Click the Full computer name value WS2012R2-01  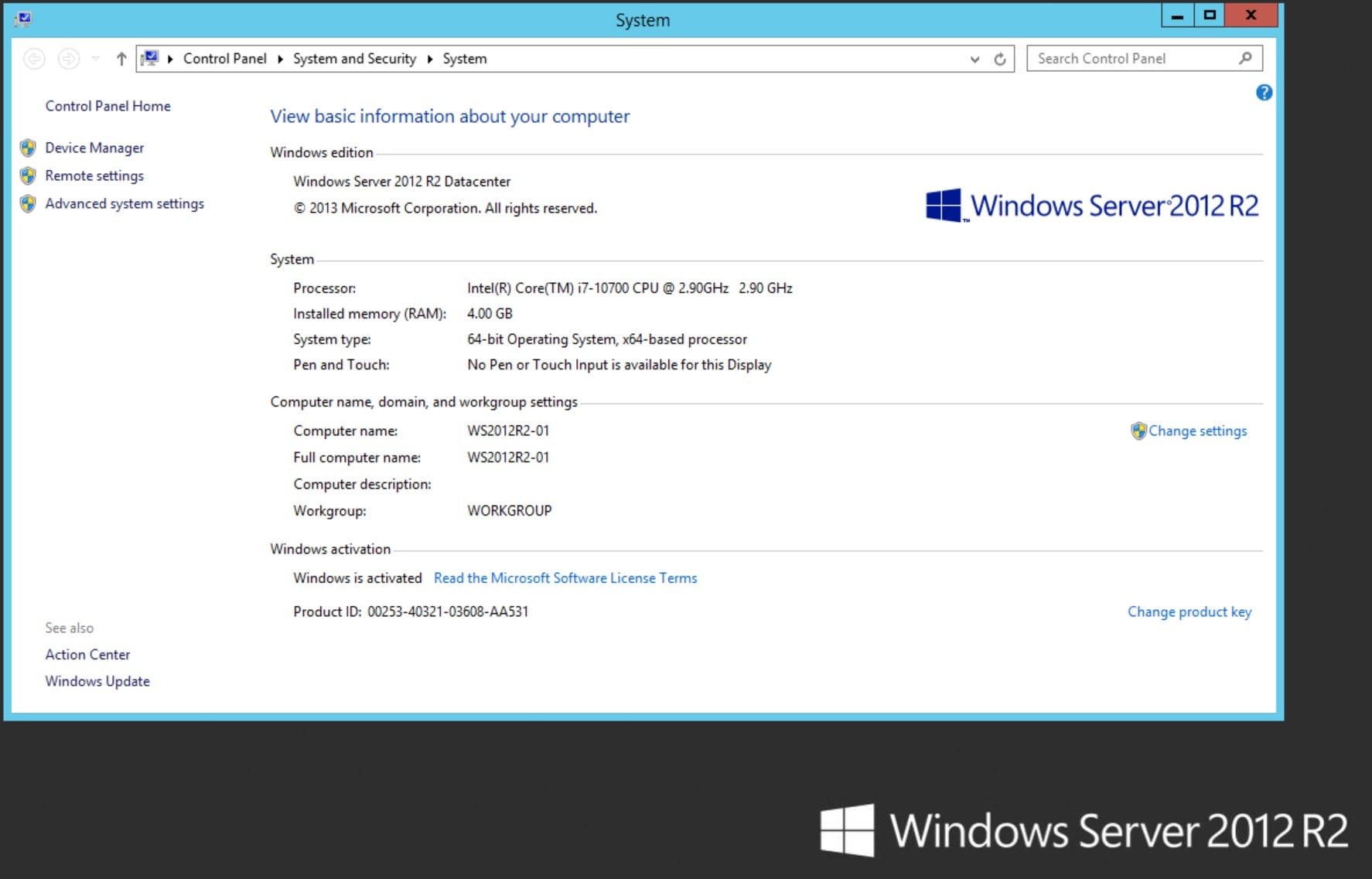pos(508,458)
